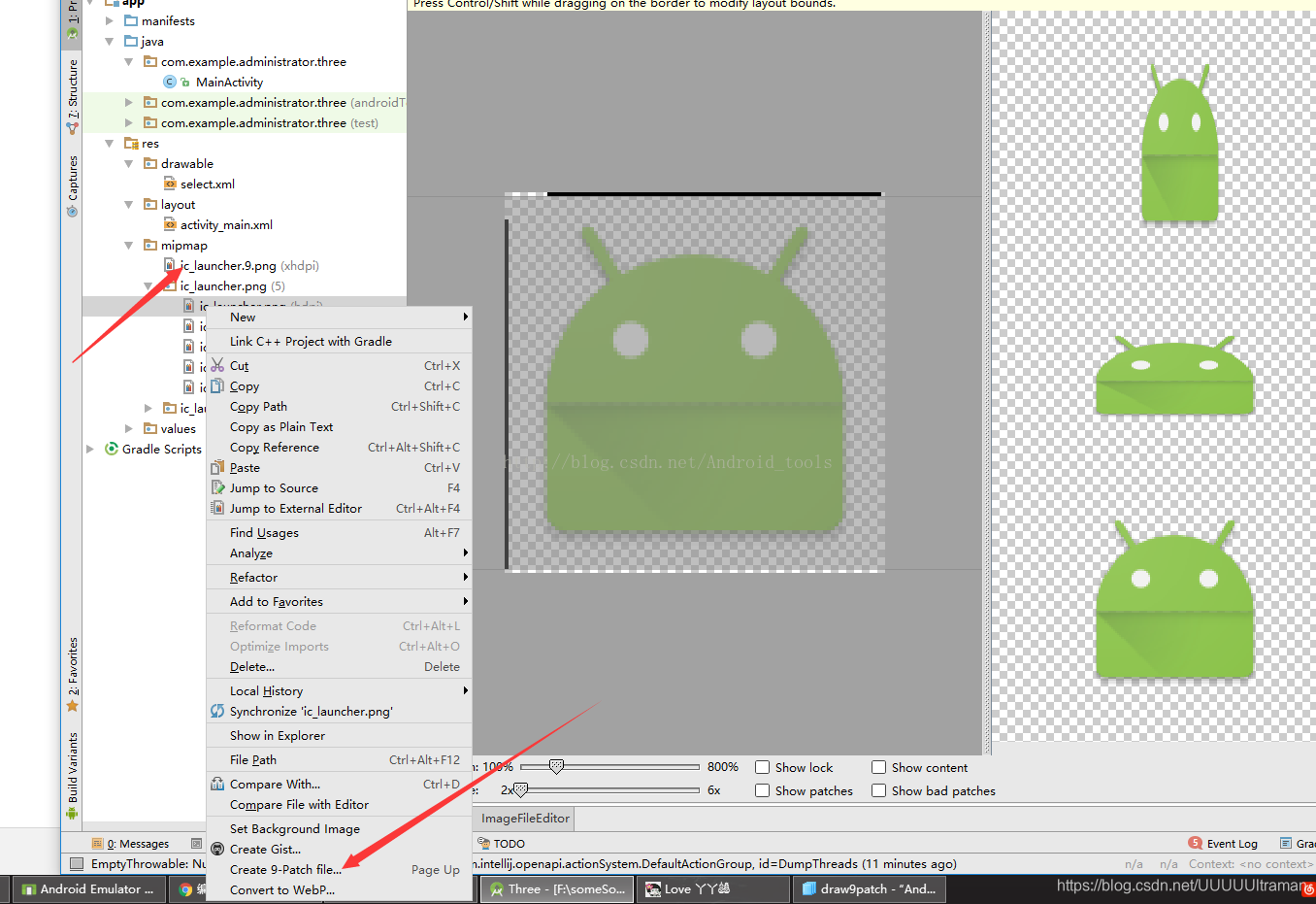This screenshot has height=904, width=1316.
Task: Click the both-direction stretched Android preview at the bottom
Action: [x=1174, y=598]
